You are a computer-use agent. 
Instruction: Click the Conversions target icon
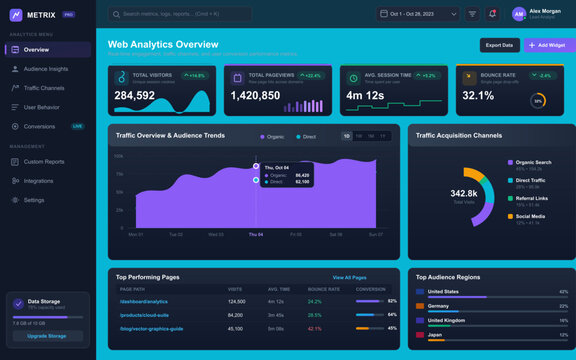pos(15,126)
